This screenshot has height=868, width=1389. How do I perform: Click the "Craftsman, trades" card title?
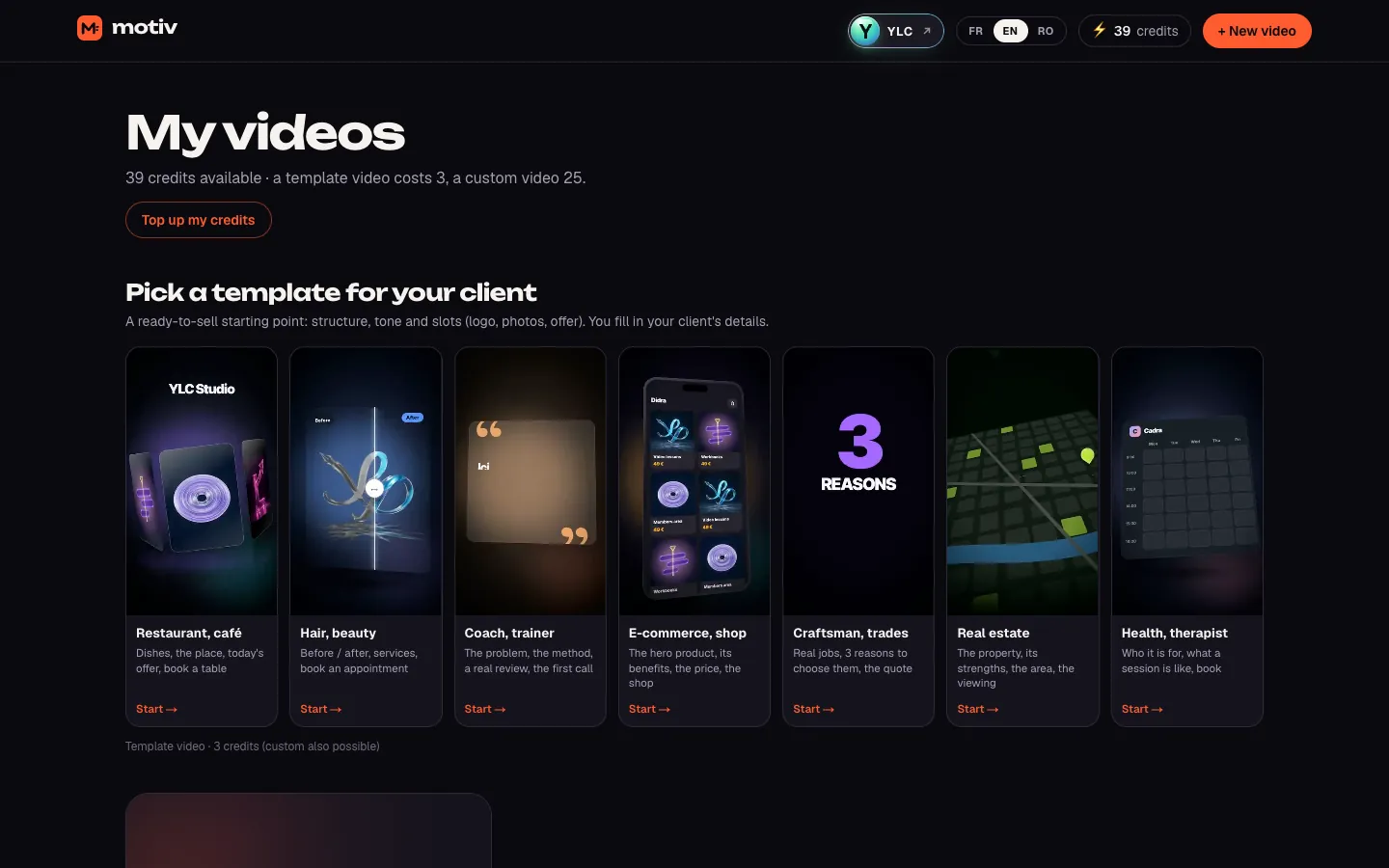pyautogui.click(x=851, y=633)
